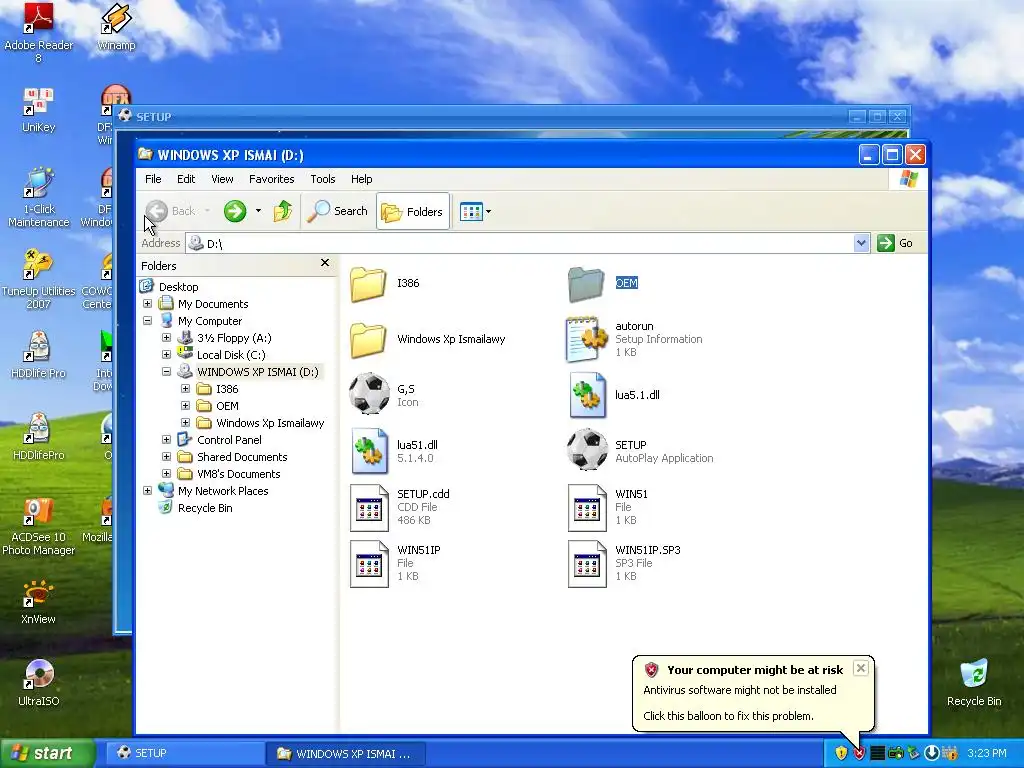Select VM8's Documents in folder tree
The width and height of the screenshot is (1024, 768).
coord(238,473)
